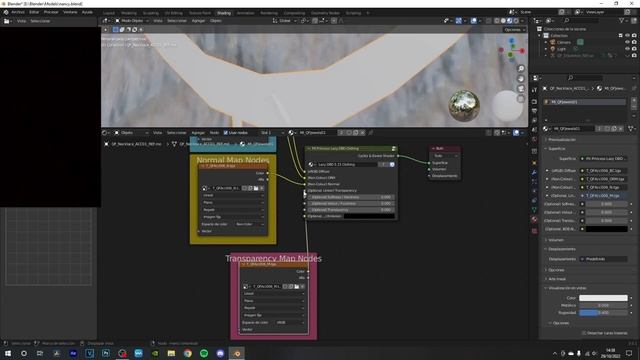640x360 pixels.
Task: Toggle Light visibility eye in the outliner
Action: [627, 49]
